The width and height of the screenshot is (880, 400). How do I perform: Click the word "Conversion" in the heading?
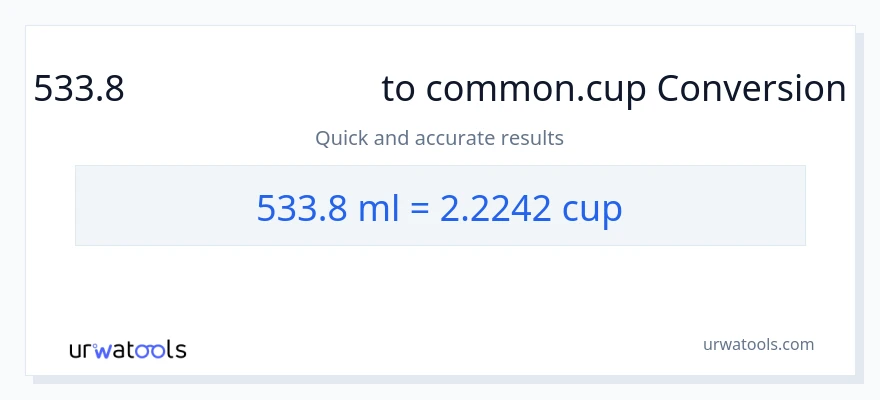(x=751, y=89)
